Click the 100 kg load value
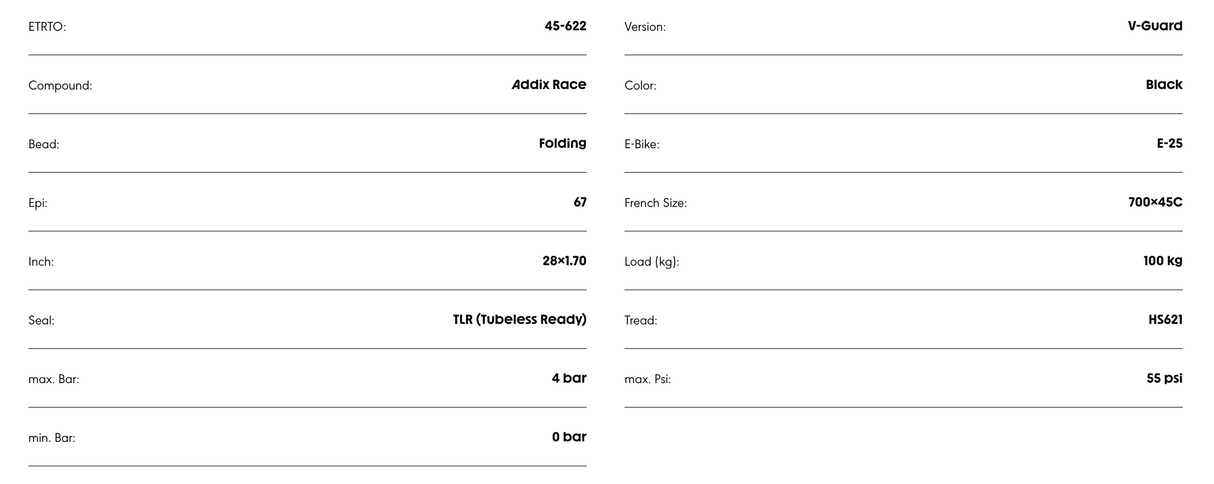 coord(1163,261)
